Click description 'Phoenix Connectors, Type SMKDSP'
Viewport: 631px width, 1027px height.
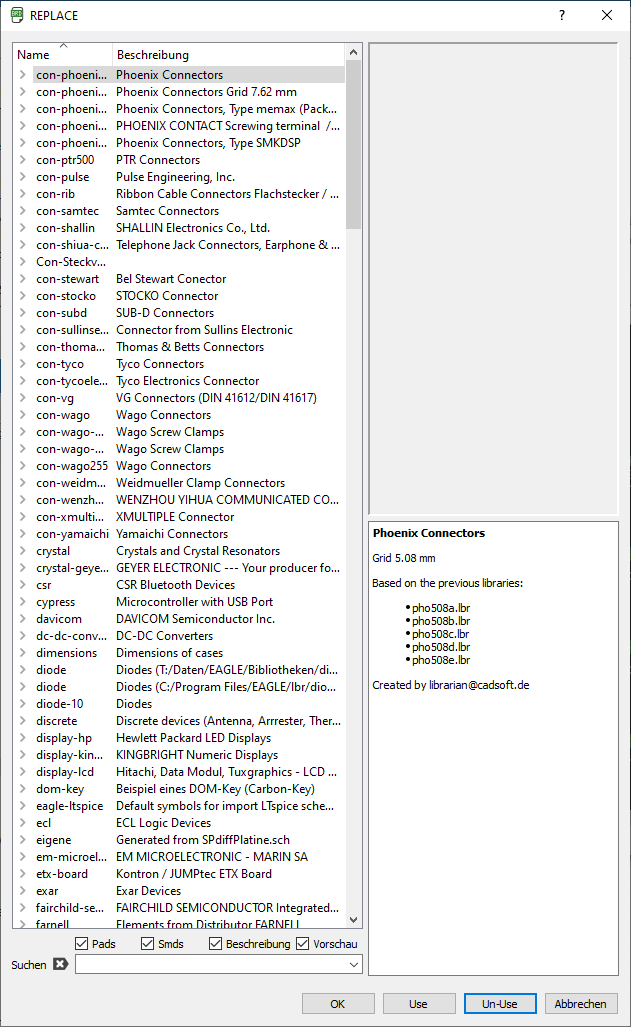[208, 143]
